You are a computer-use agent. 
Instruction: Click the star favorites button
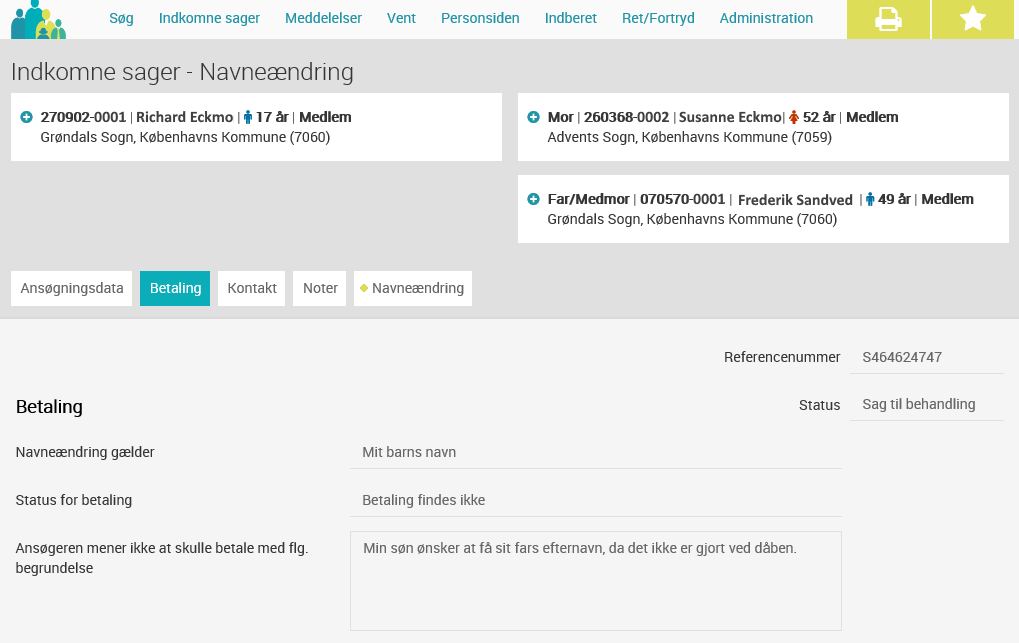(973, 19)
